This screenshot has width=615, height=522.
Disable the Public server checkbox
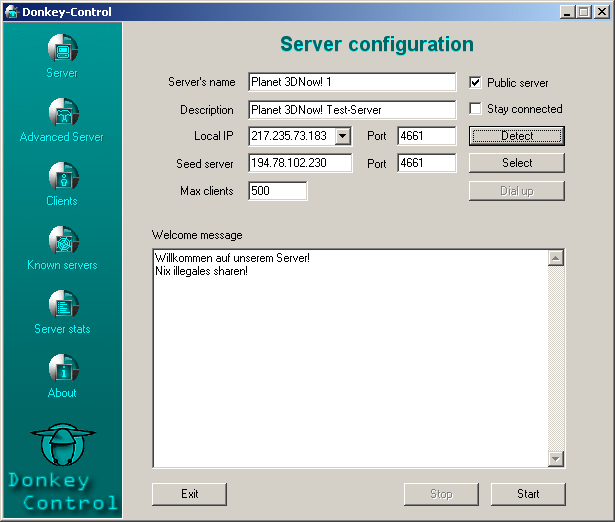point(475,82)
